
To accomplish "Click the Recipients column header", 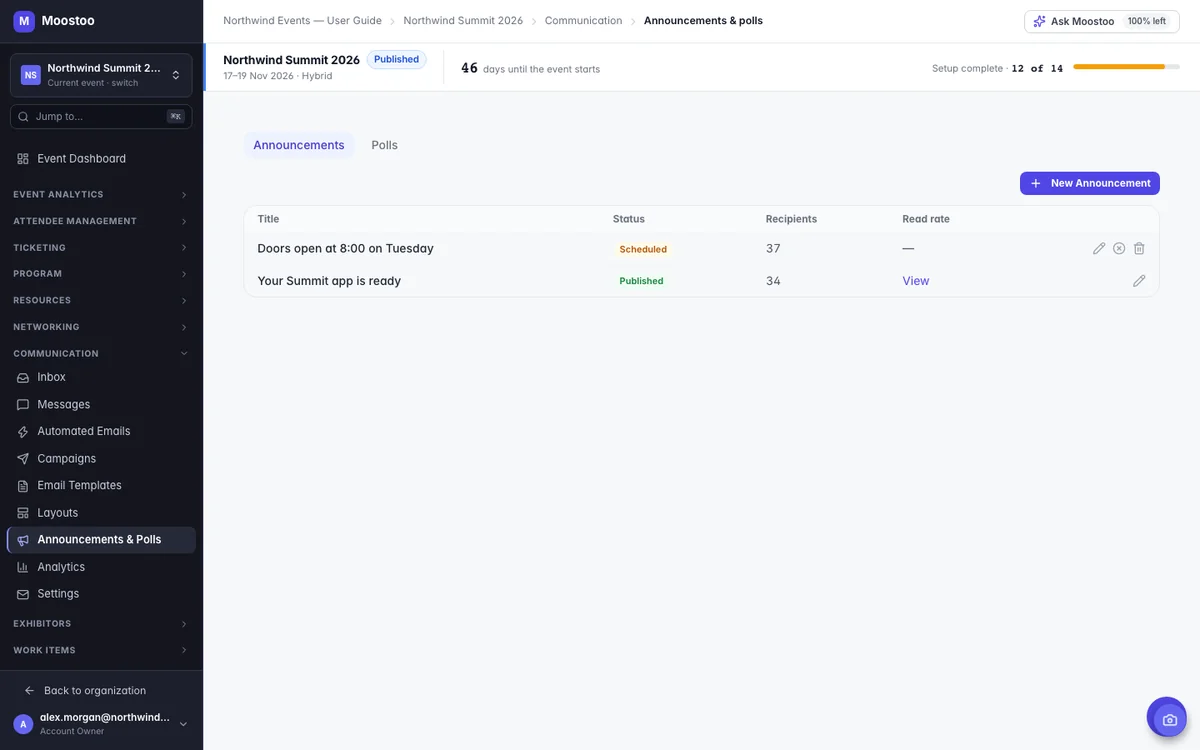I will point(791,219).
